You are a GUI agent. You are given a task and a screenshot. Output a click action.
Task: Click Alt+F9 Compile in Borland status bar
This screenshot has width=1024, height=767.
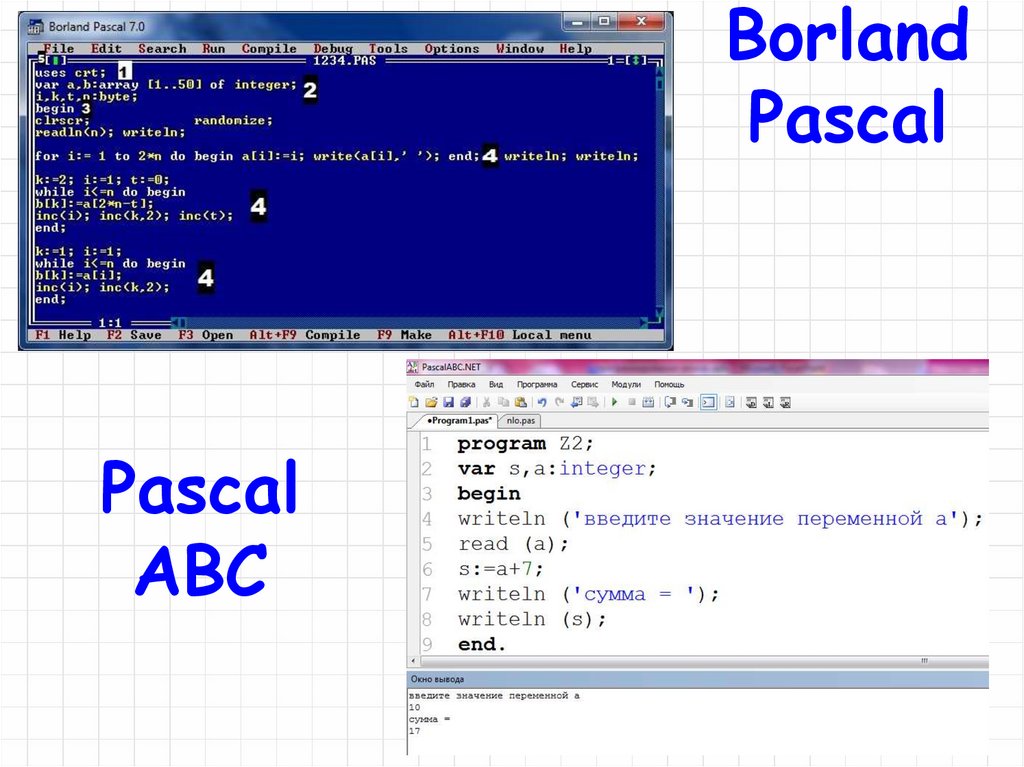(x=304, y=335)
